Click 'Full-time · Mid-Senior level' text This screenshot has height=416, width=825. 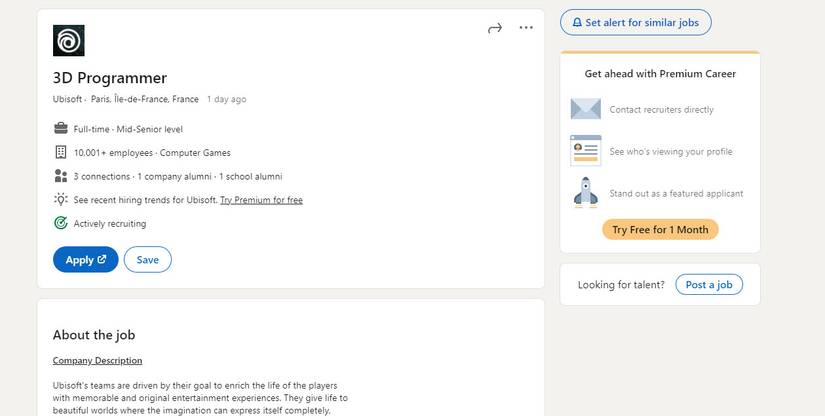(x=128, y=129)
